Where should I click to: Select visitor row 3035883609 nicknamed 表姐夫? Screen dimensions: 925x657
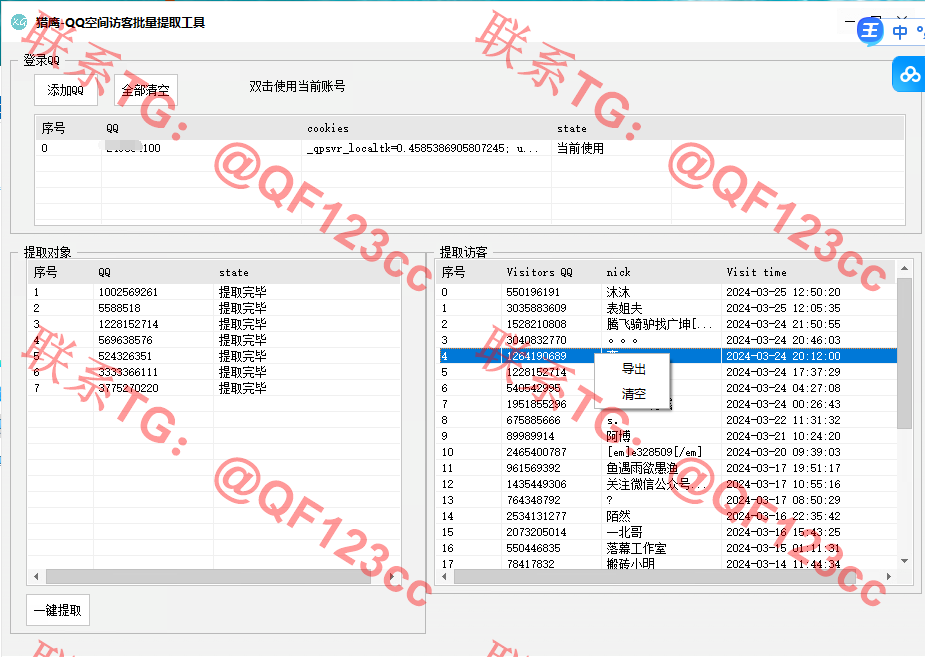[668, 308]
